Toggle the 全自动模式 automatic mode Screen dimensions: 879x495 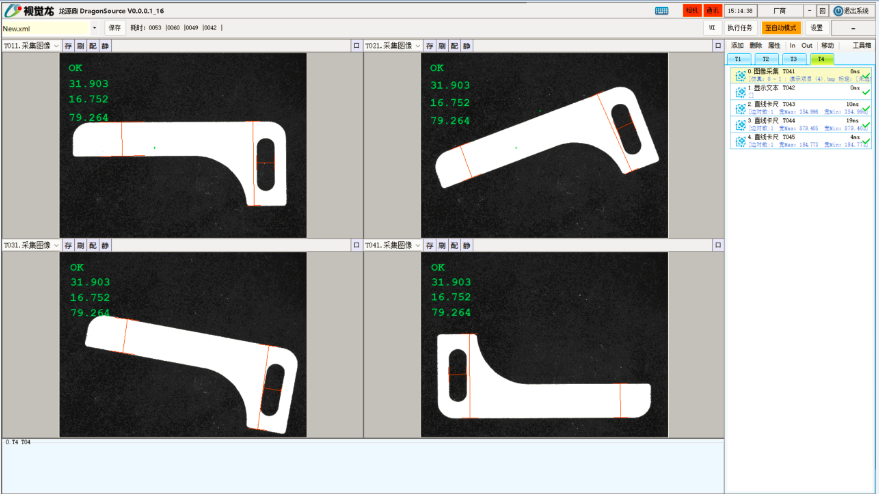(x=781, y=28)
